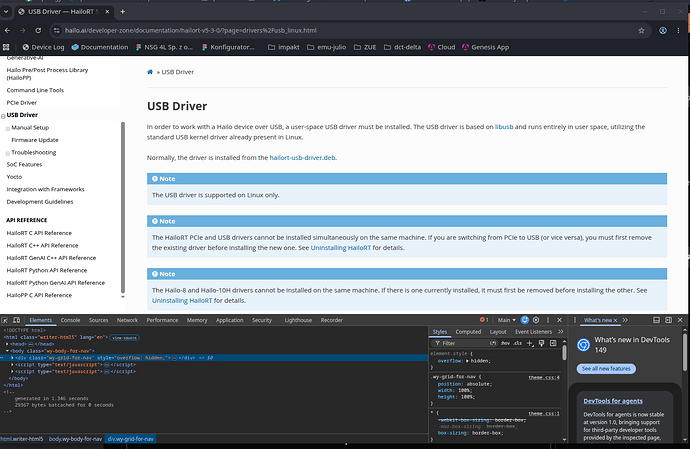This screenshot has height=449, width=690.
Task: Open the Genesis App bookmark
Action: coord(485,47)
